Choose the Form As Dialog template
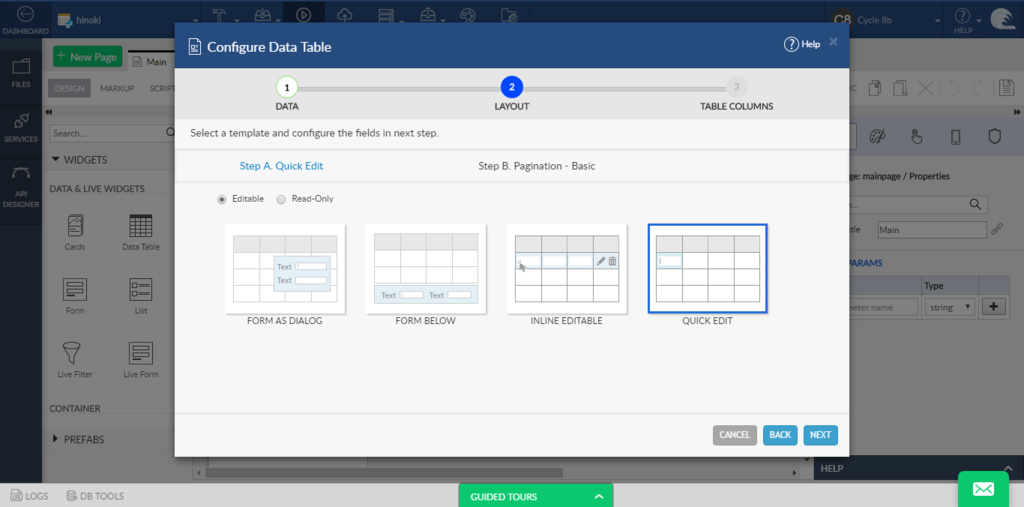 (x=285, y=269)
